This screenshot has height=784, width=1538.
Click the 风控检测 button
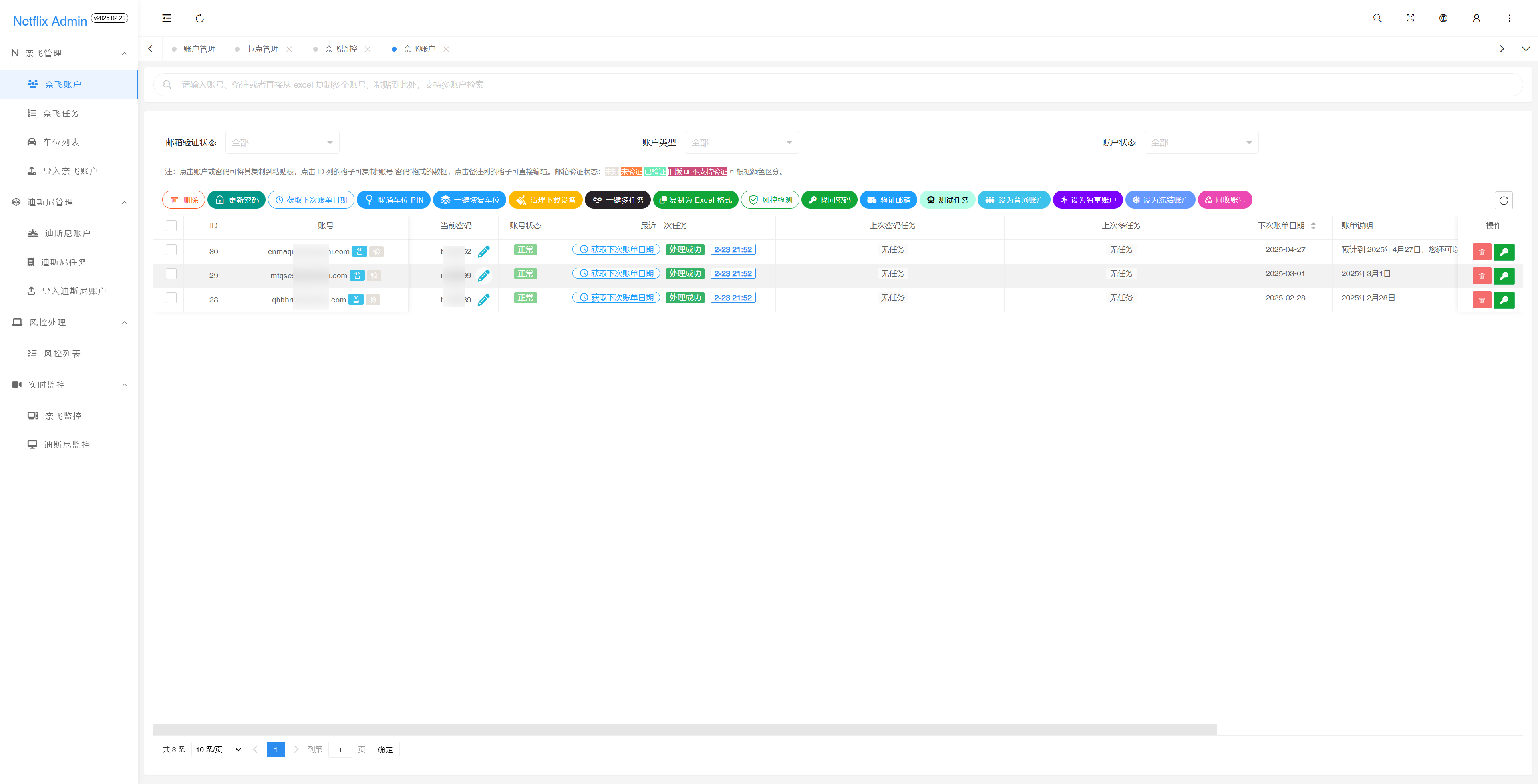click(x=769, y=200)
